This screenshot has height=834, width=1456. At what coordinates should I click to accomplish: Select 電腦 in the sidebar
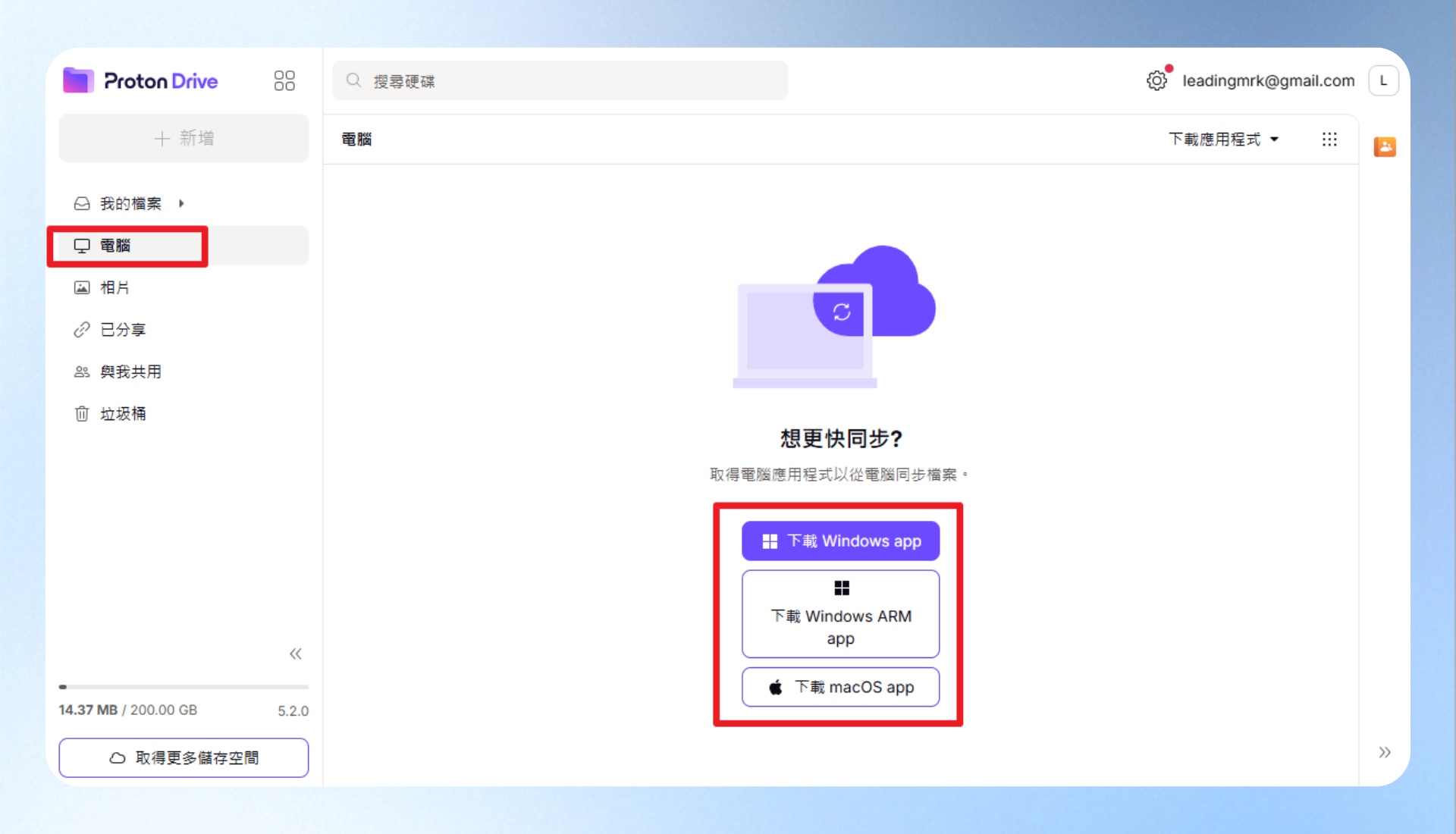tap(184, 246)
